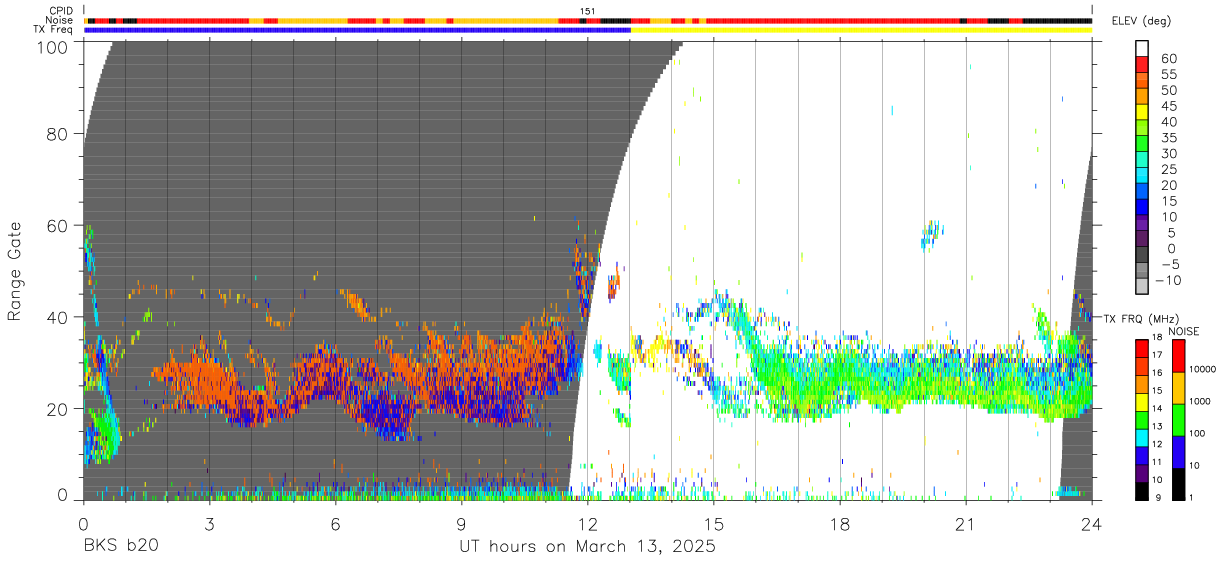Click the "40" Range Gate axis tick label

[57, 317]
